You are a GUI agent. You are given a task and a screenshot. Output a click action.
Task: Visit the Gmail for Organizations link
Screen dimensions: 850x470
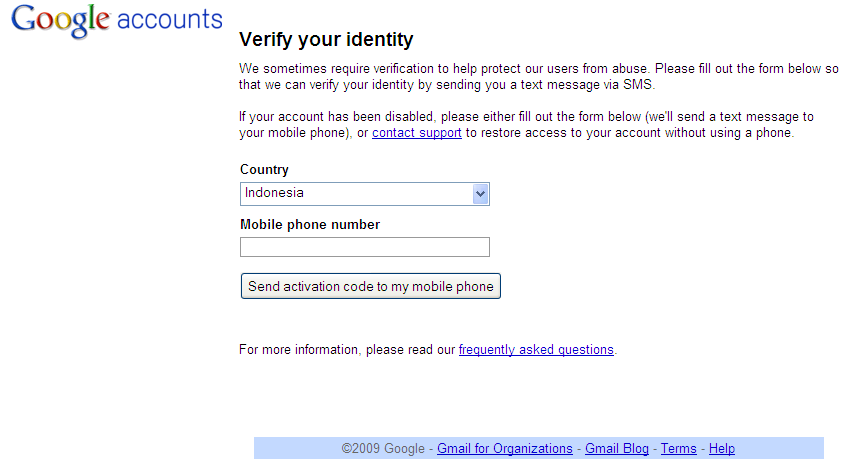(x=505, y=449)
